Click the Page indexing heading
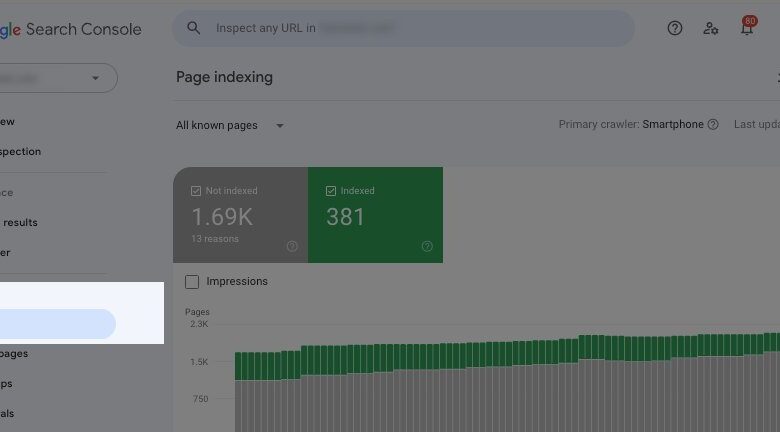 (x=224, y=77)
